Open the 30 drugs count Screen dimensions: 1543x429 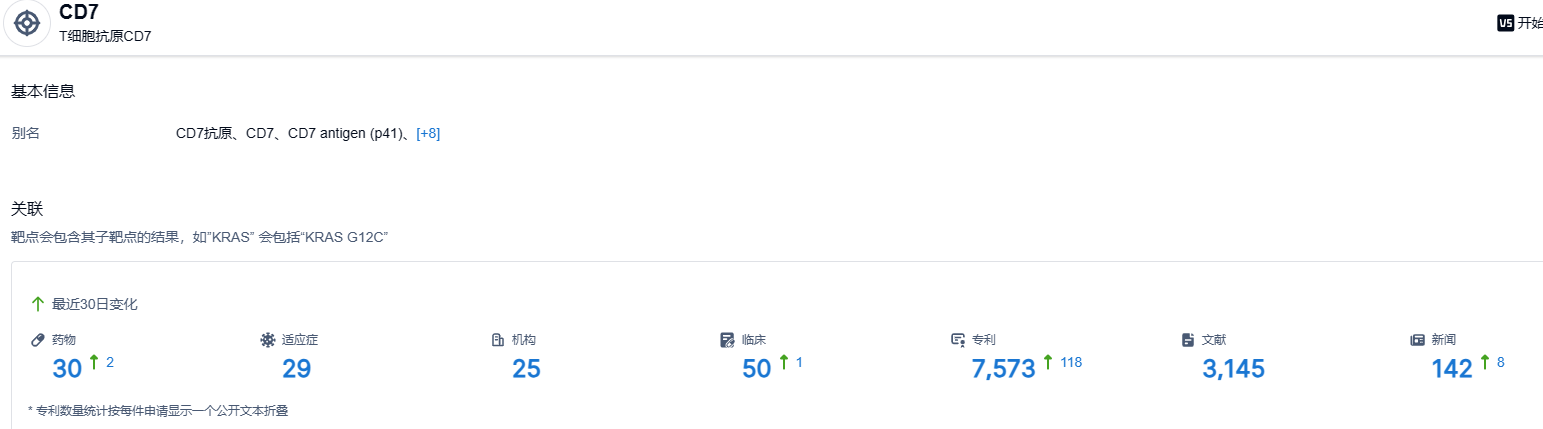(x=67, y=369)
